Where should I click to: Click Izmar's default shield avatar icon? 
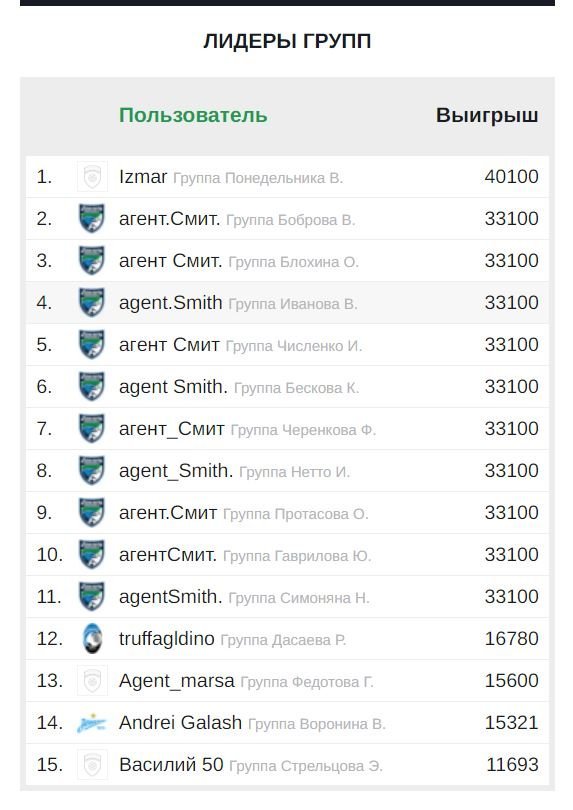click(92, 177)
